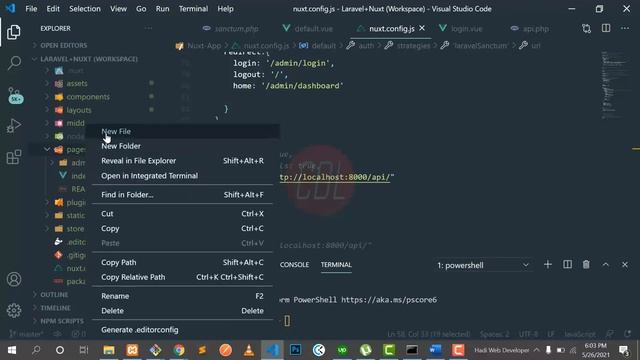Select Open in Integrated Terminal

coord(182,176)
